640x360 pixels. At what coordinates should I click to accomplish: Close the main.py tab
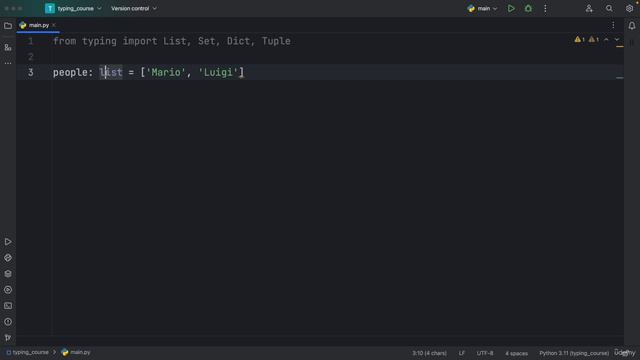54,25
